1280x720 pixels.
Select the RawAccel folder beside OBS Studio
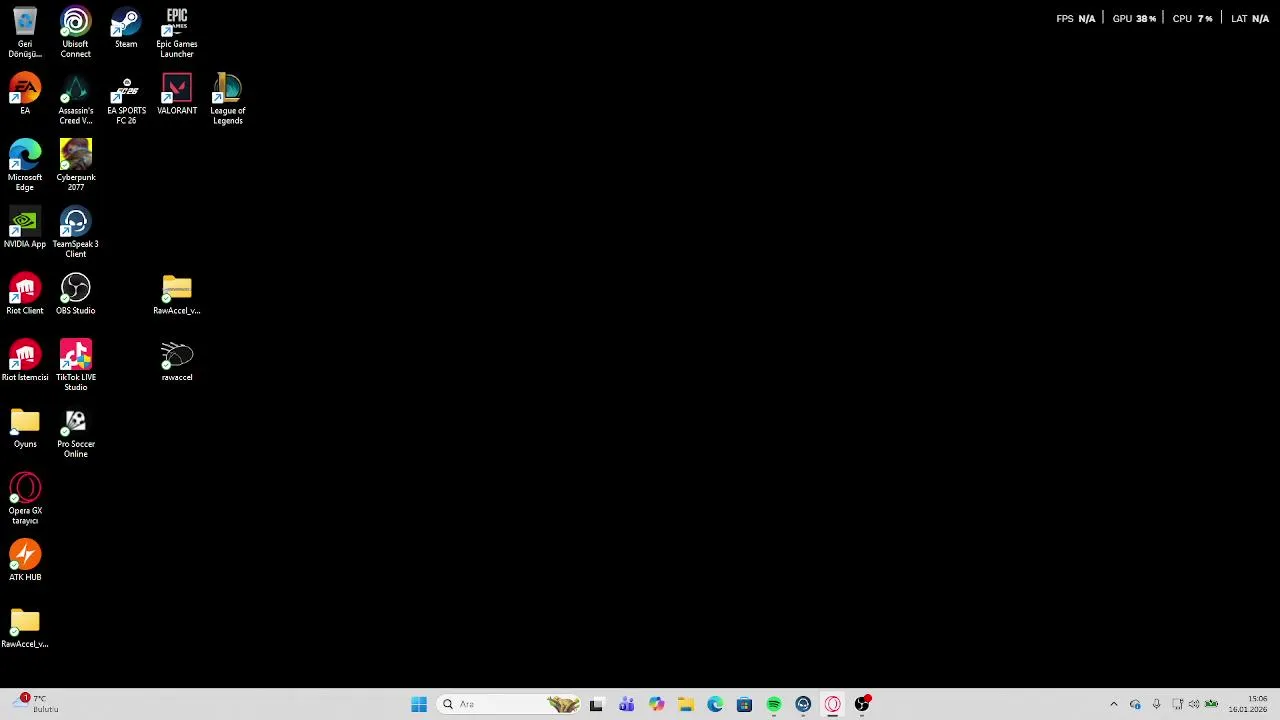[x=177, y=295]
